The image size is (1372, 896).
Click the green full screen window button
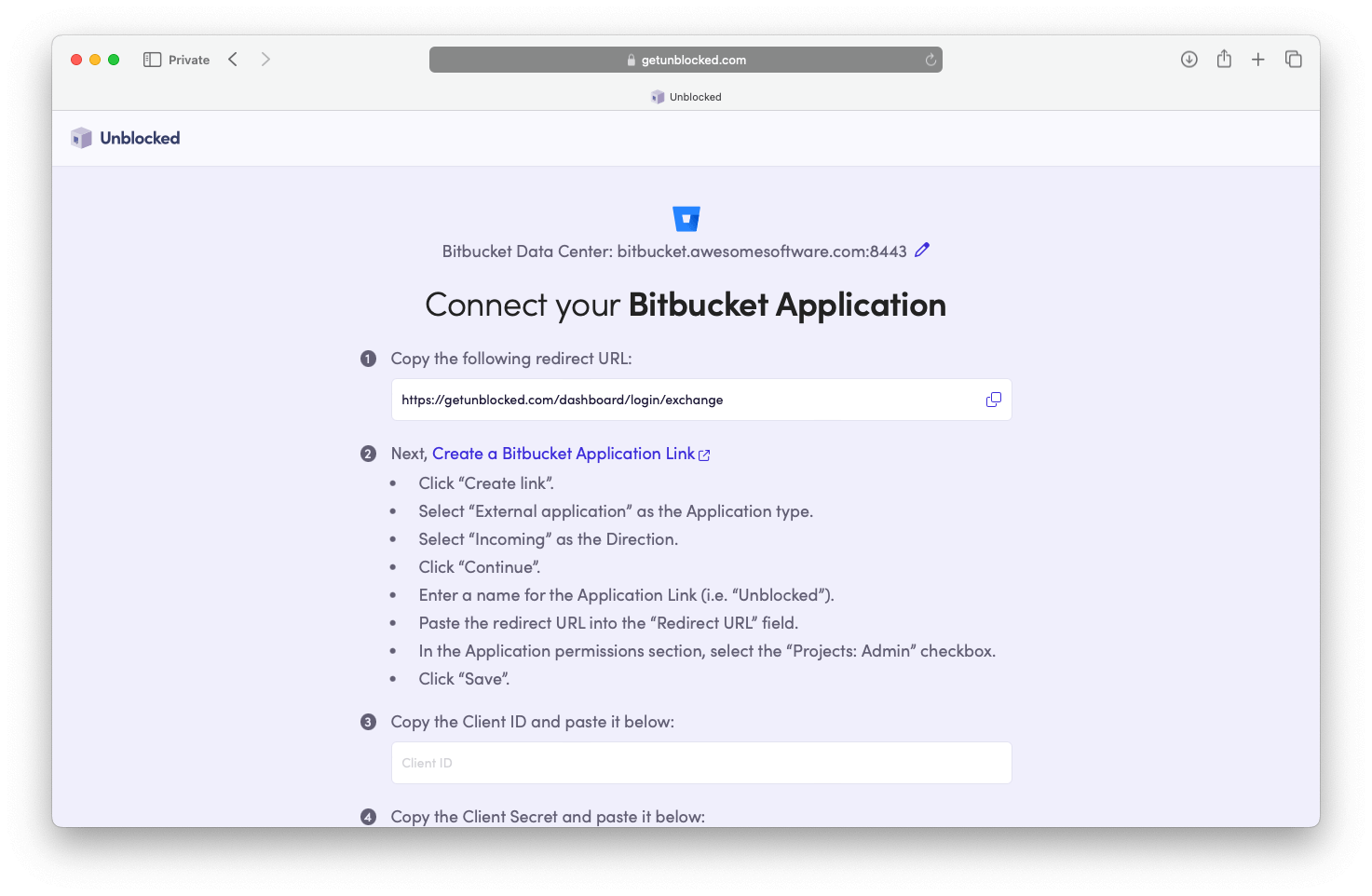point(114,60)
